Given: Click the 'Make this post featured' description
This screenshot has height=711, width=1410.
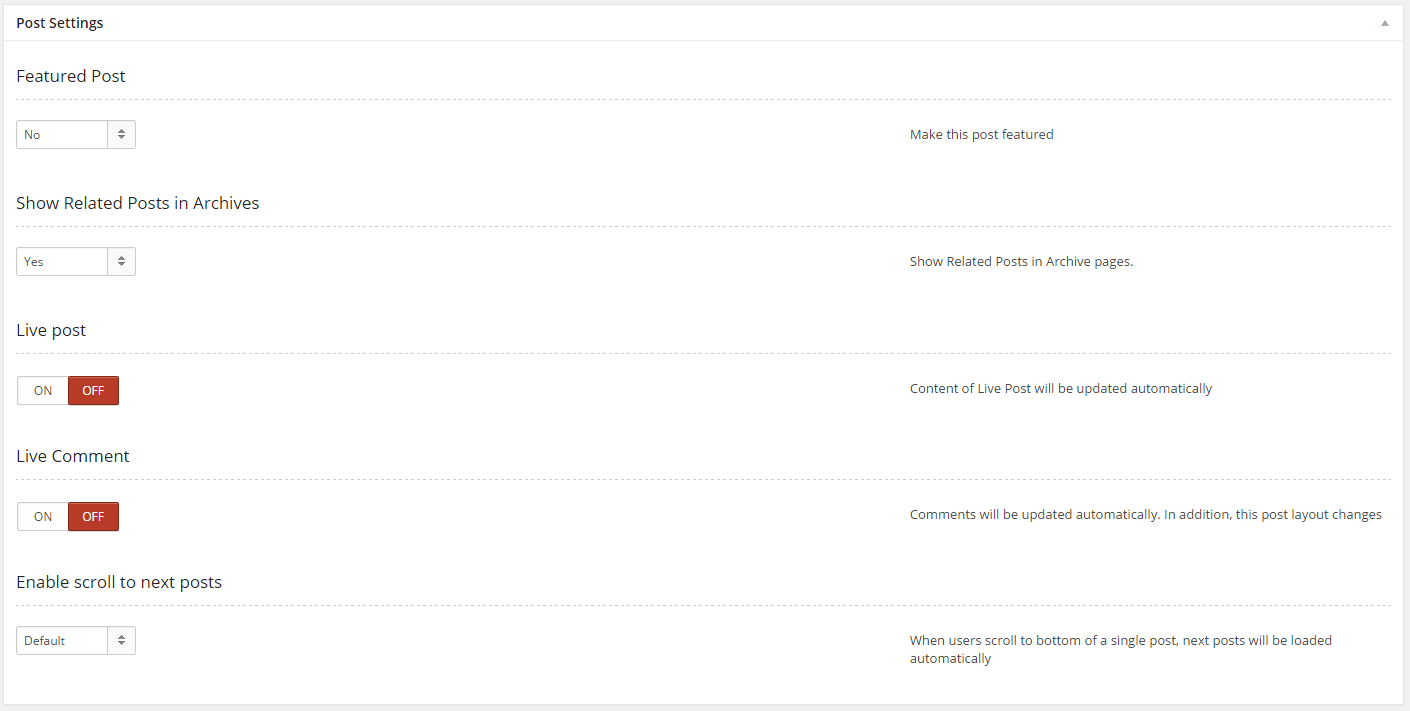Looking at the screenshot, I should (x=981, y=135).
